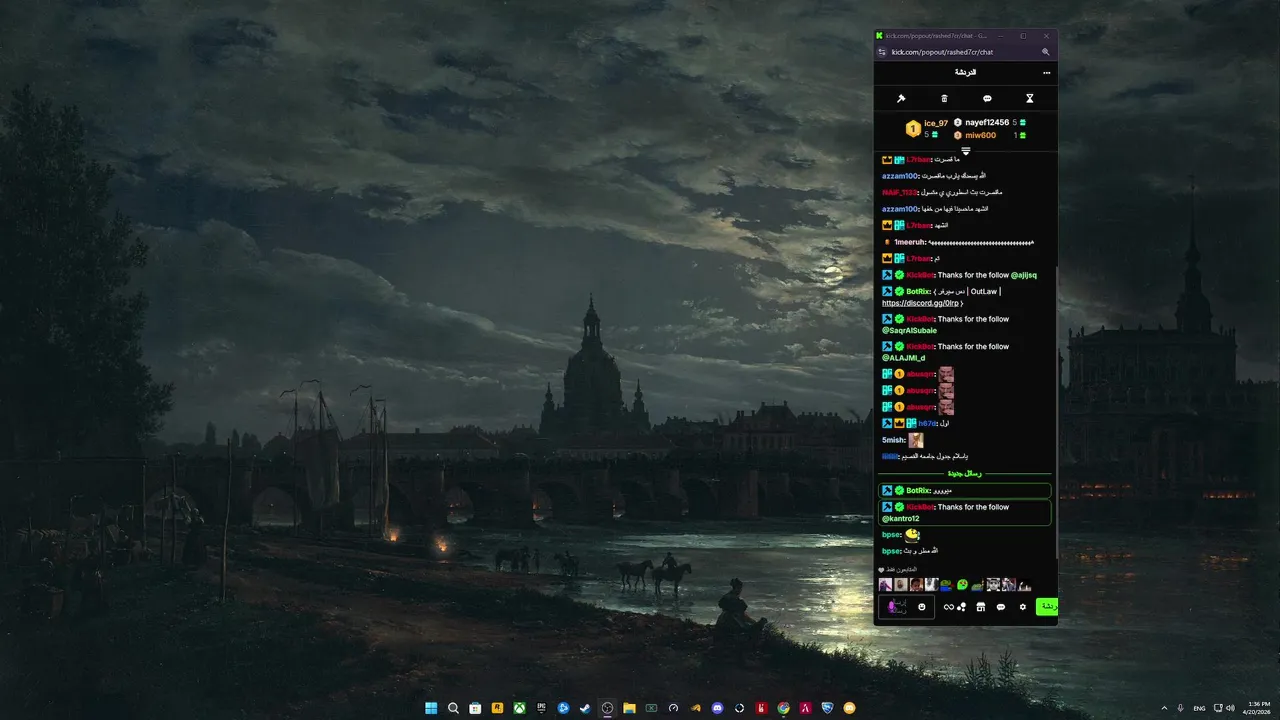Open File Explorer from taskbar
This screenshot has width=1280, height=720.
click(x=629, y=708)
